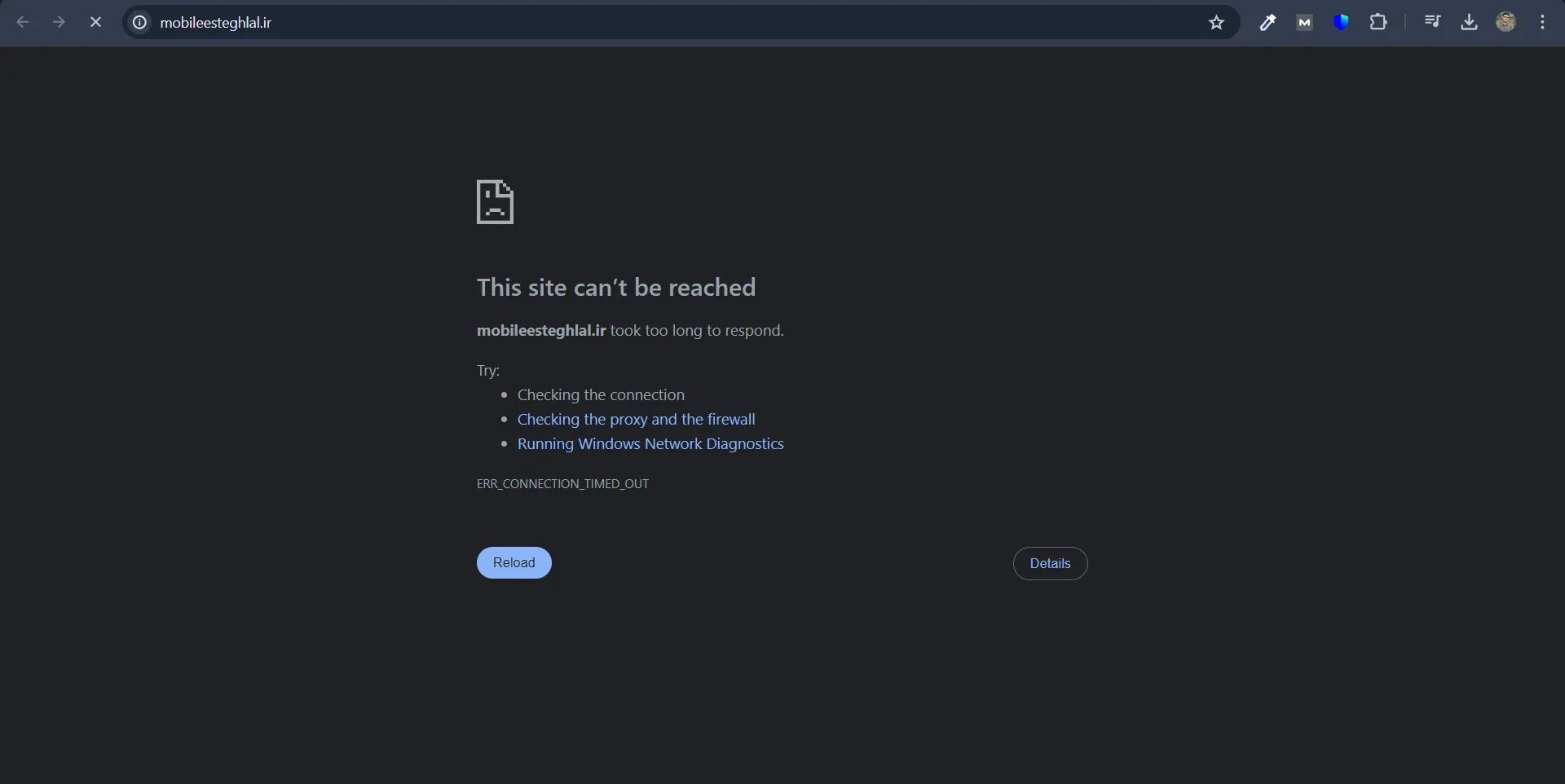
Task: Expand the error Details
Action: click(x=1050, y=563)
